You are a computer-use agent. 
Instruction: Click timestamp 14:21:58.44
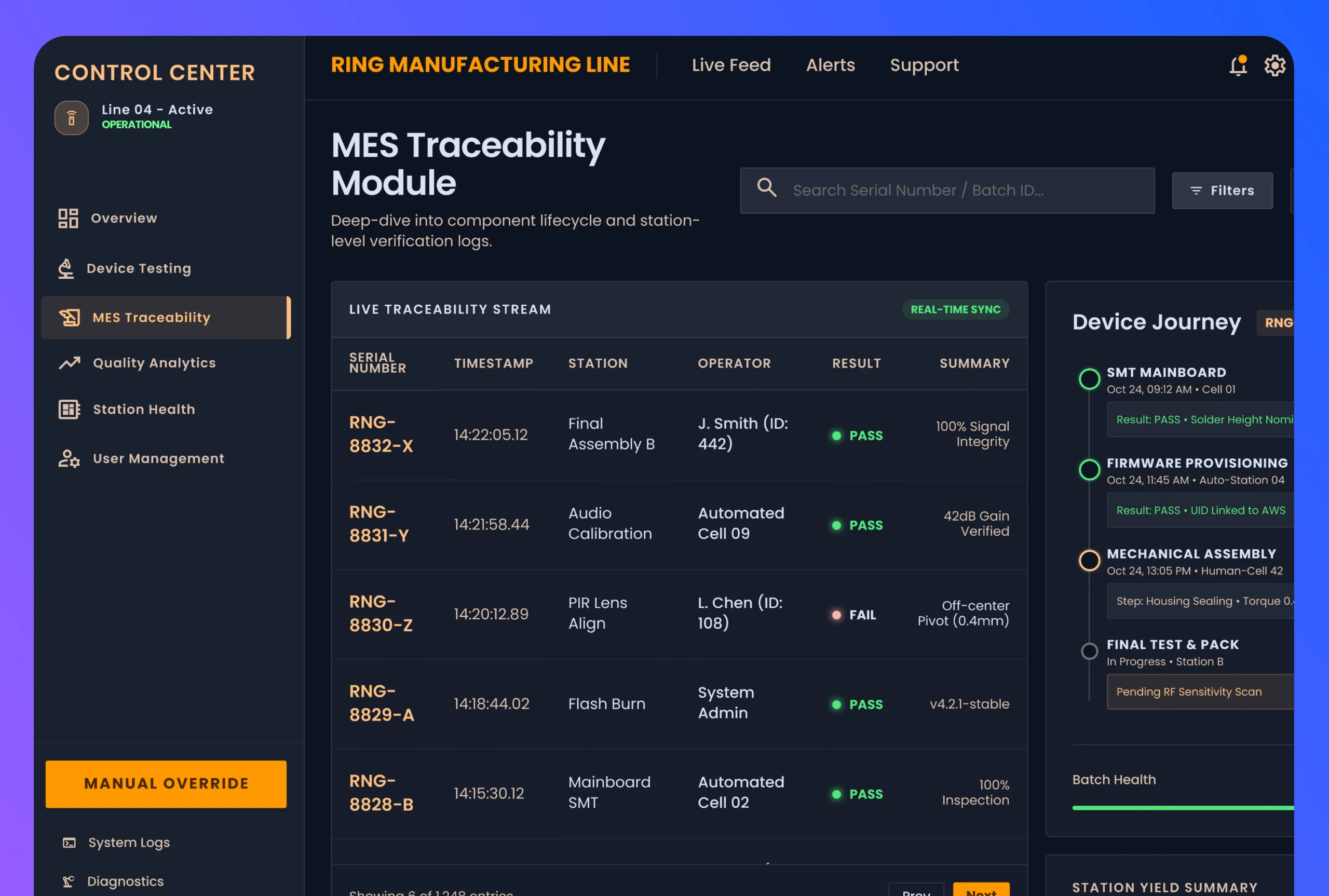[492, 525]
